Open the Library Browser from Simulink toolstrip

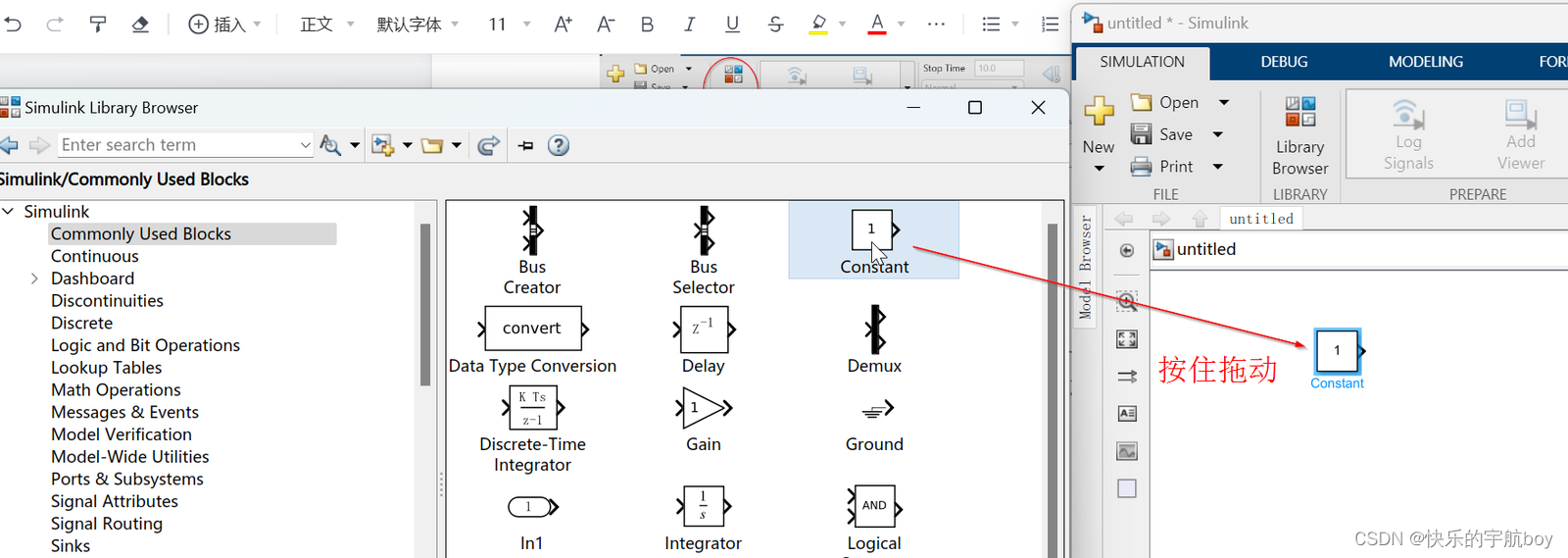point(1300,136)
